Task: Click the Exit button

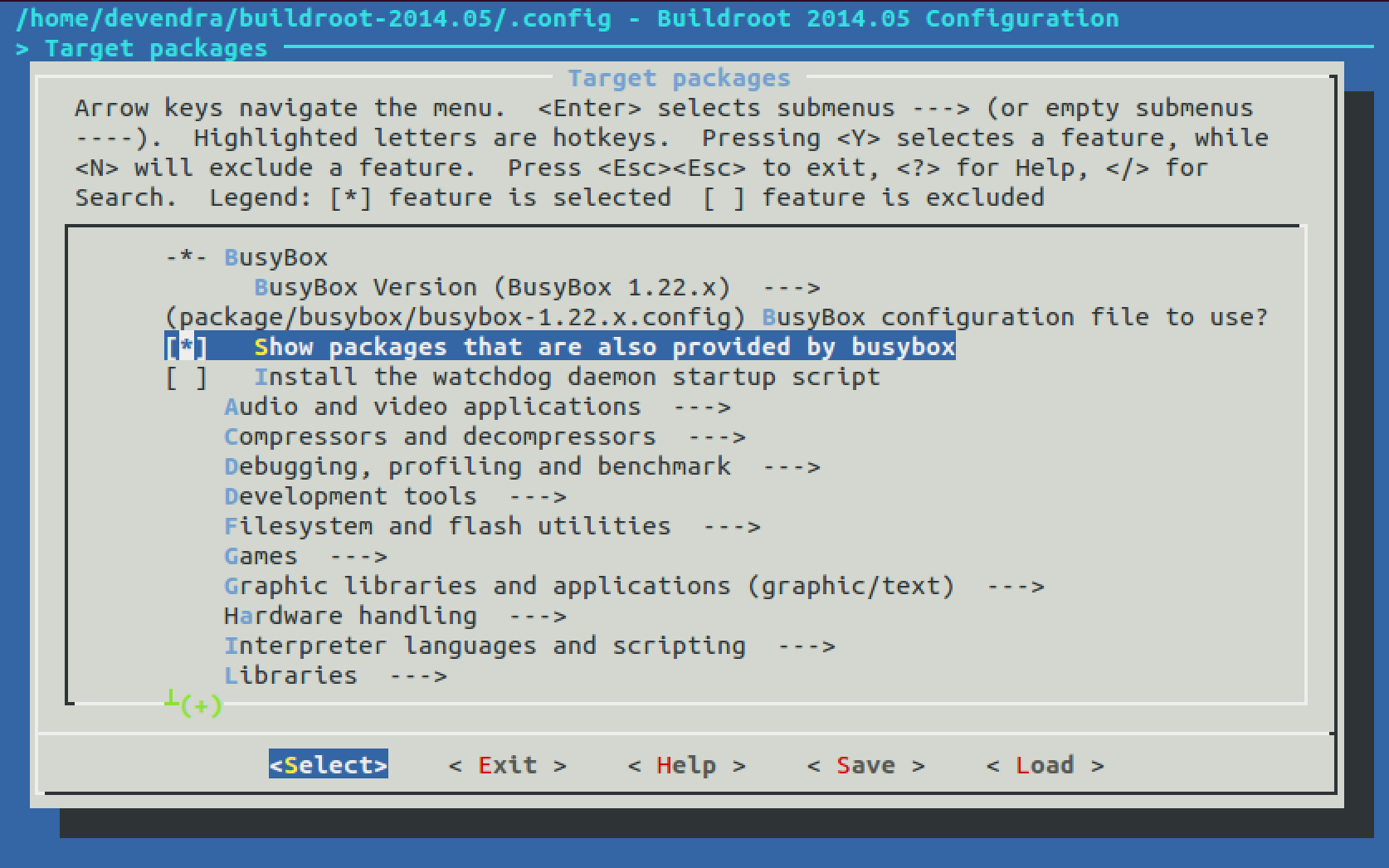Action: (508, 765)
